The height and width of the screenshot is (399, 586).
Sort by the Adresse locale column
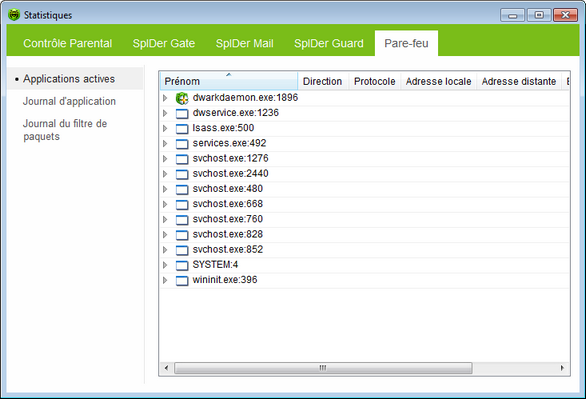tap(438, 81)
